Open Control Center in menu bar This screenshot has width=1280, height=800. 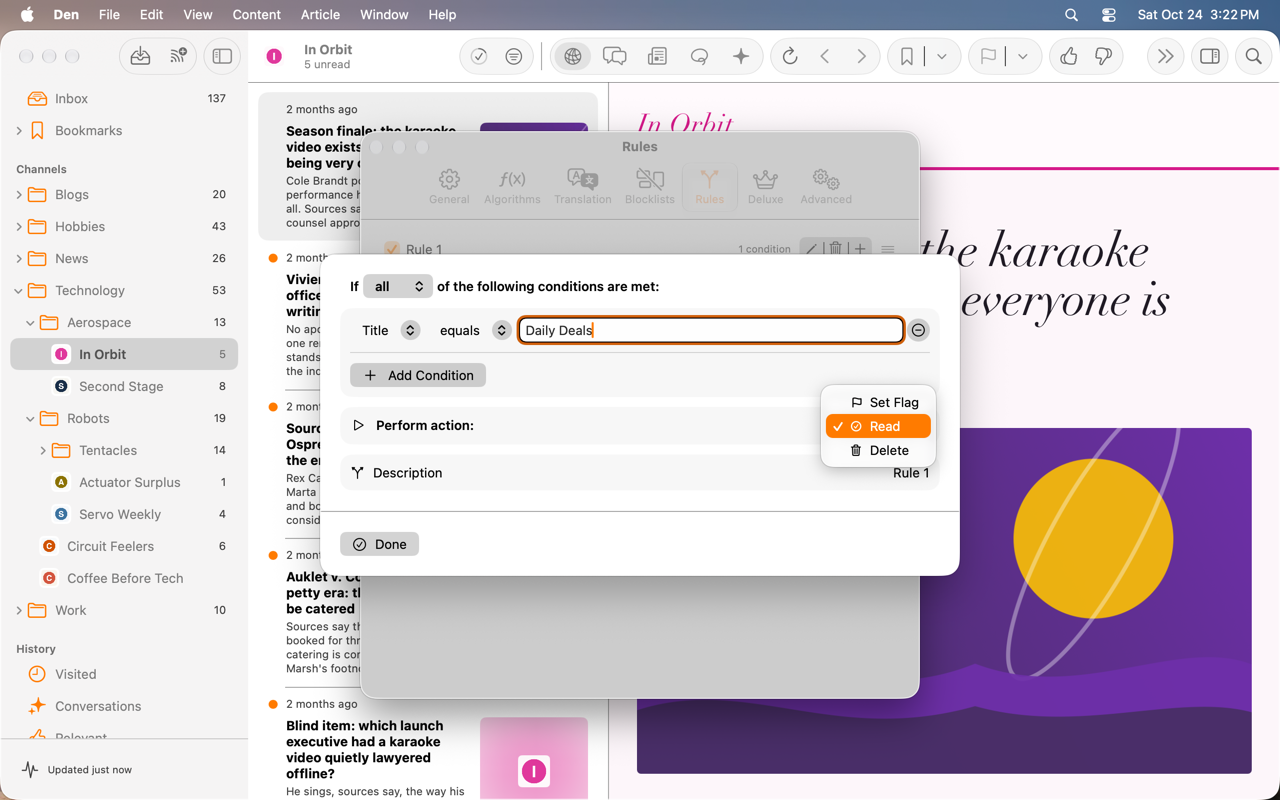pos(1108,15)
